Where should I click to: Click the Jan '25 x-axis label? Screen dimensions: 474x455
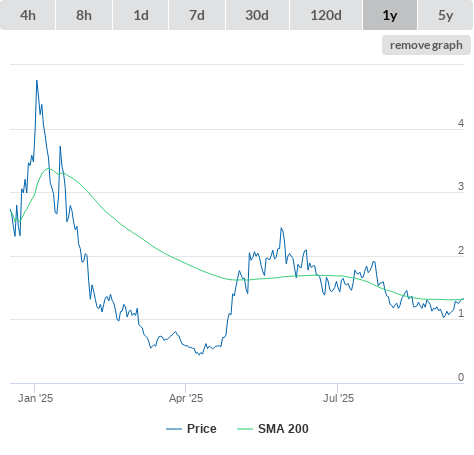(35, 398)
